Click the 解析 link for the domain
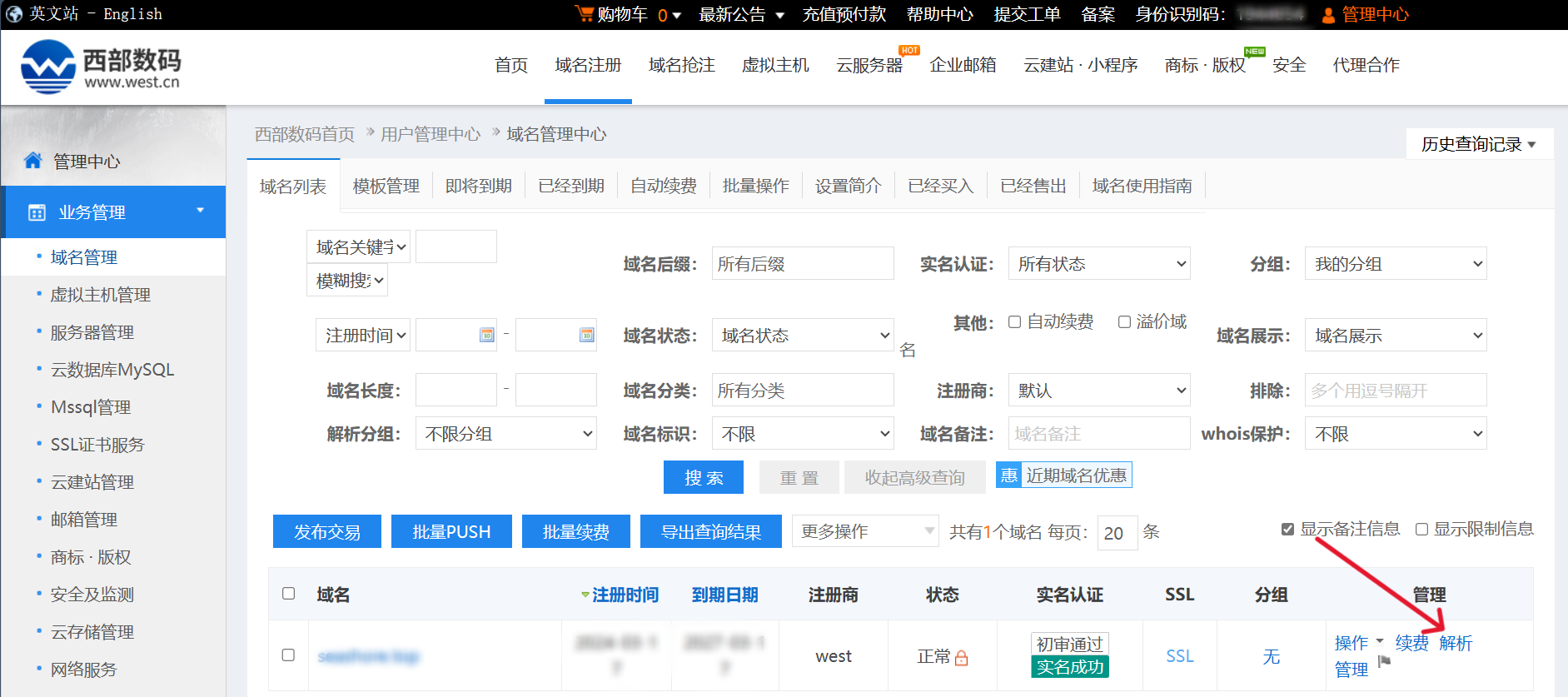Screen dimensions: 1568x697 tap(1455, 643)
